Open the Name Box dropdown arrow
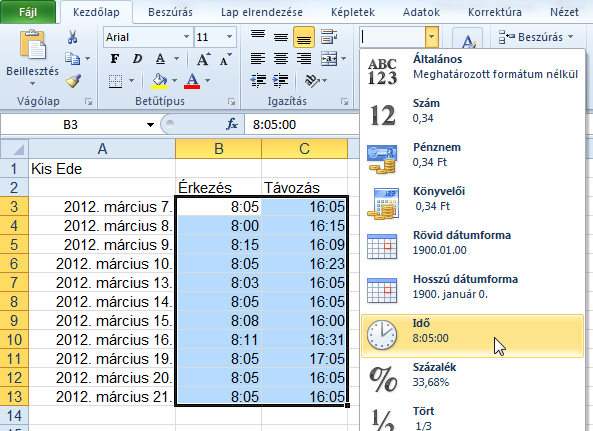The width and height of the screenshot is (593, 431). coord(151,124)
